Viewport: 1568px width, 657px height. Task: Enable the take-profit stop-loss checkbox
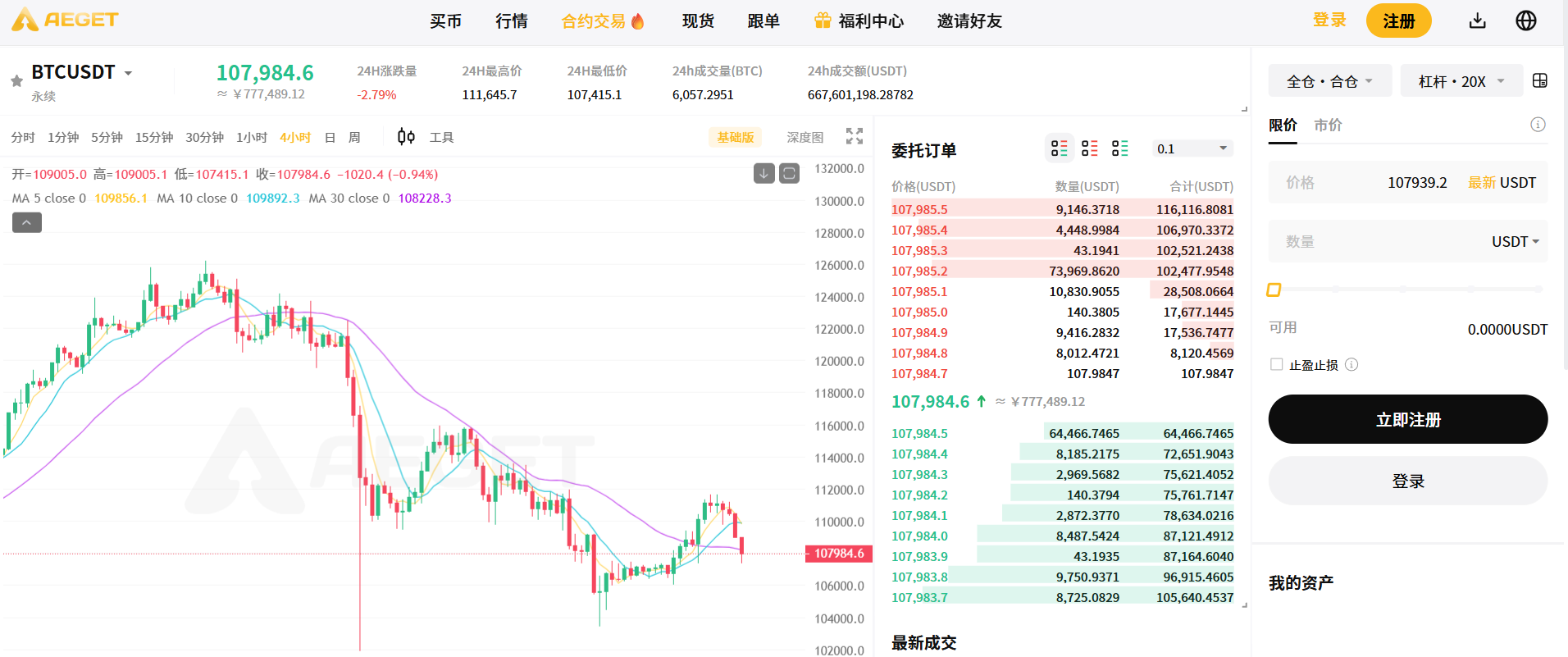1276,364
